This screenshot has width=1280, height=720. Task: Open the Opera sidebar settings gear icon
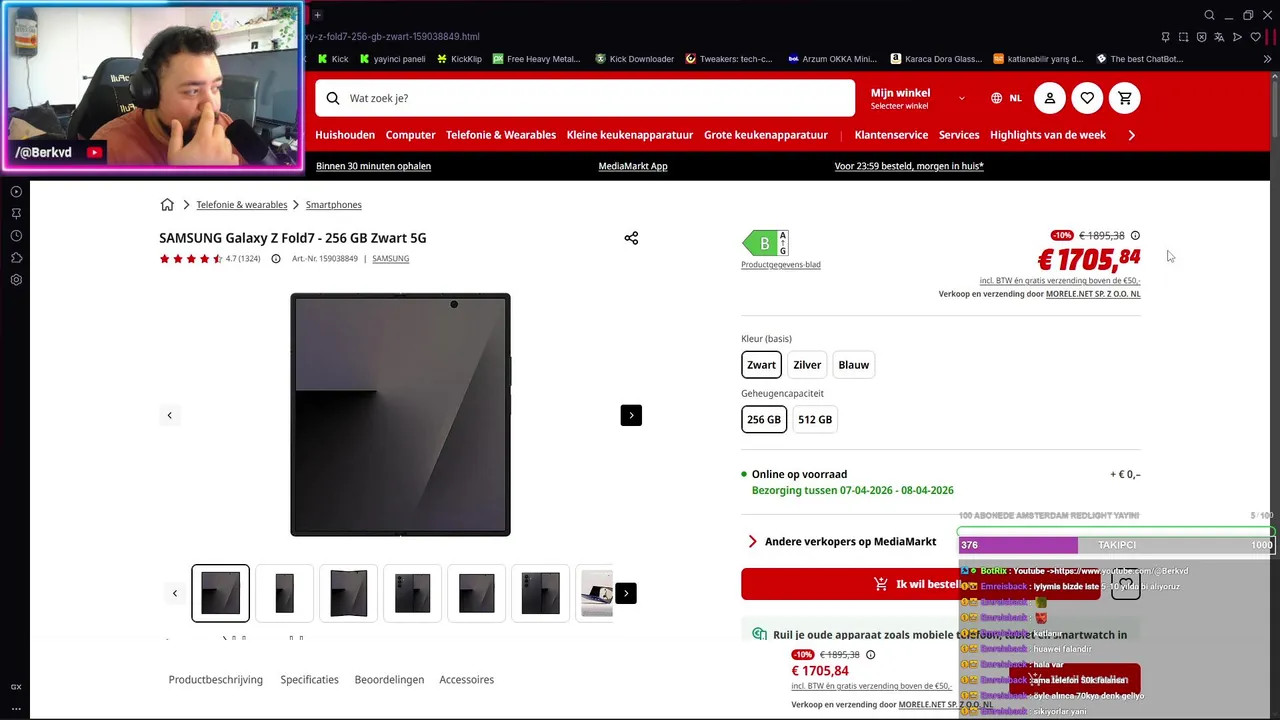pos(16,280)
